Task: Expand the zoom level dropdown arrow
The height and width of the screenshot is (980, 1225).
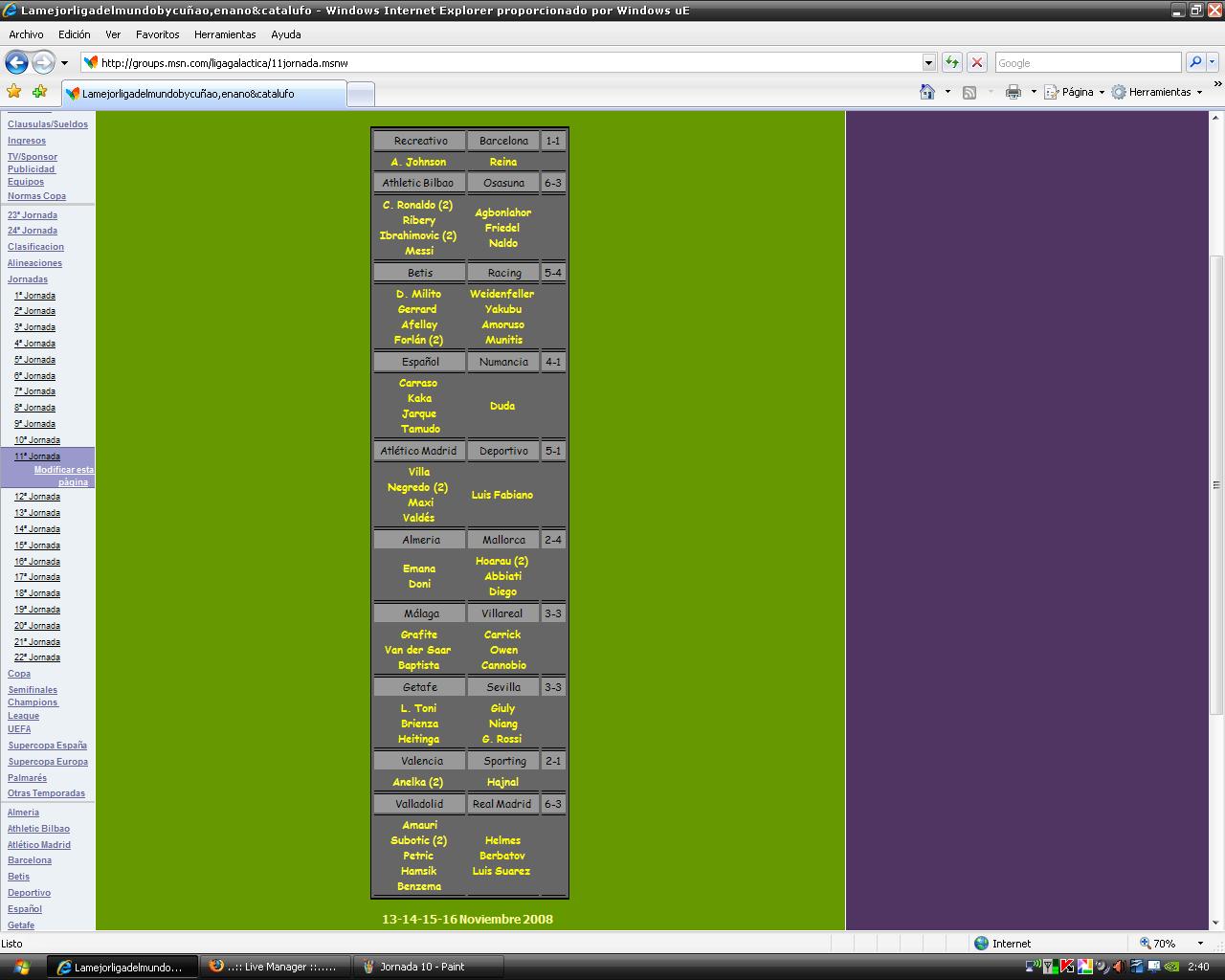Action: pyautogui.click(x=1198, y=943)
